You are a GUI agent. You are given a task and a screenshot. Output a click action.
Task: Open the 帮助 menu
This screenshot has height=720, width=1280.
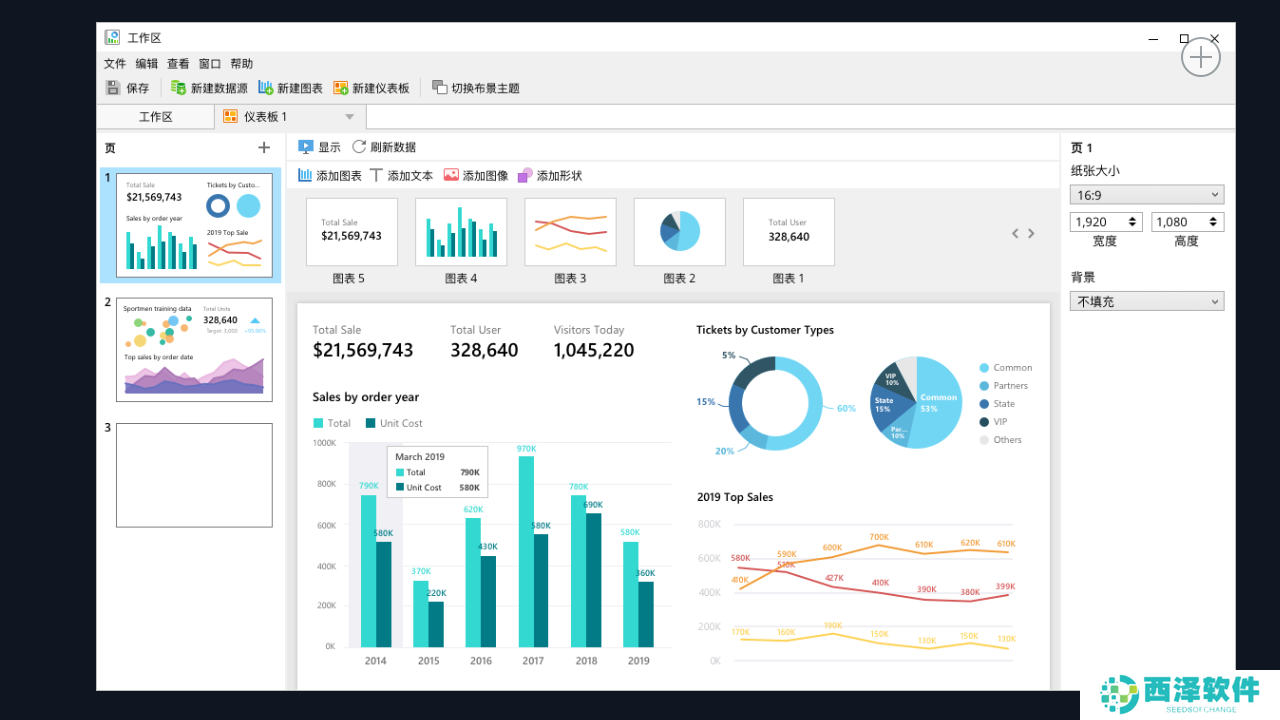(x=241, y=63)
